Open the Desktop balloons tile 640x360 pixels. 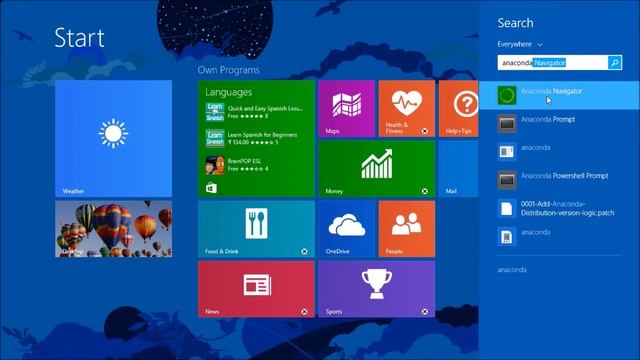pyautogui.click(x=113, y=229)
